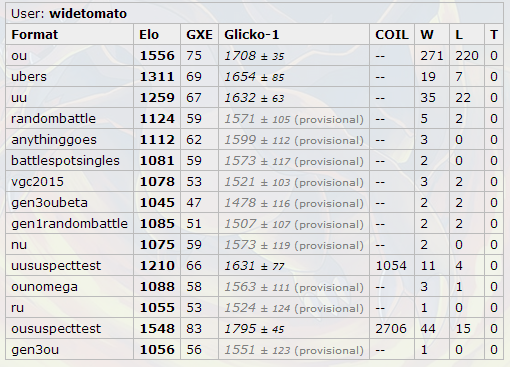Click uu losses count 22

[x=463, y=98]
